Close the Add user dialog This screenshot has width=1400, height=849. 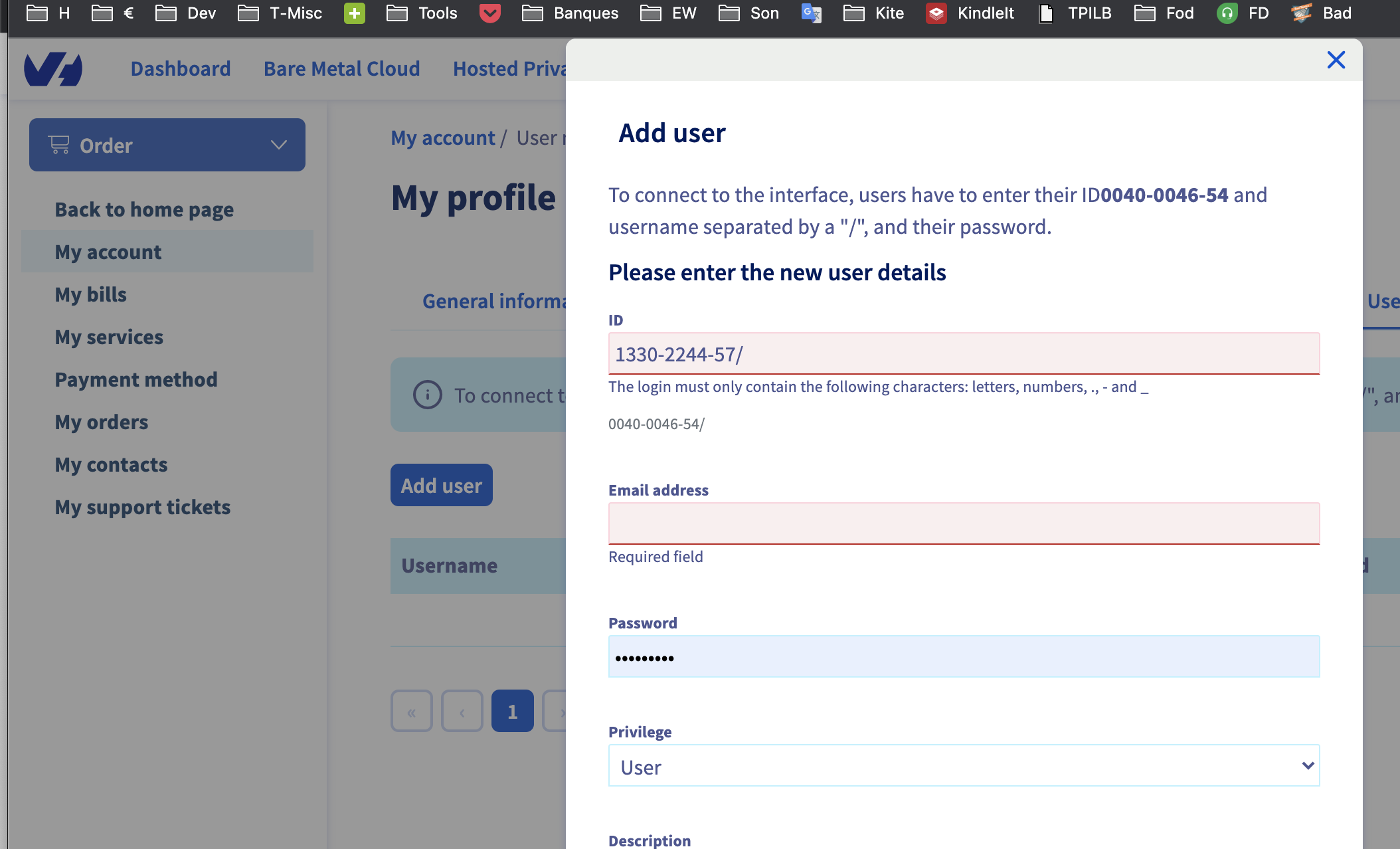(1336, 60)
